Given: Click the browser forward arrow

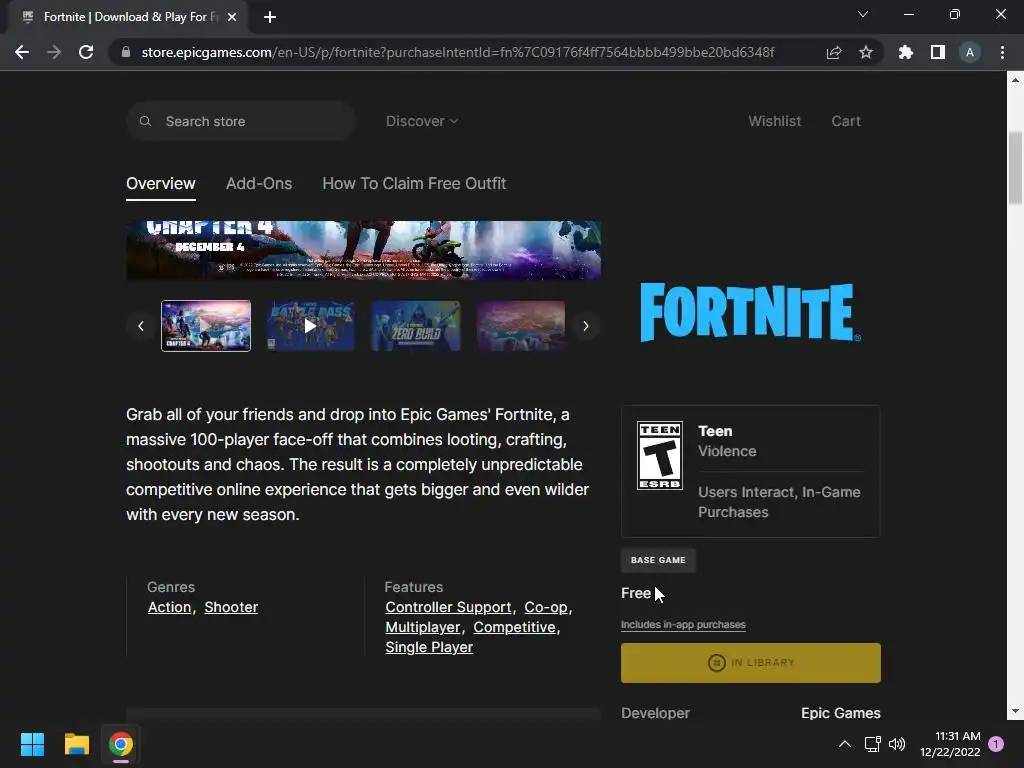Looking at the screenshot, I should click(54, 52).
